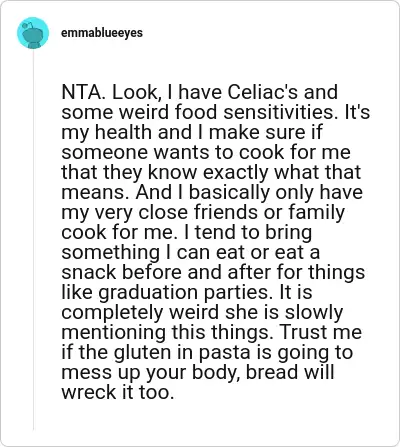Click the line 'completely weird she is slowly'
This screenshot has width=400, height=447.
(x=202, y=312)
